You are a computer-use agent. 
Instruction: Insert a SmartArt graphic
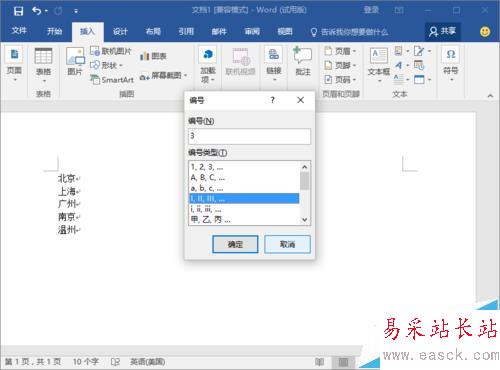click(x=112, y=80)
